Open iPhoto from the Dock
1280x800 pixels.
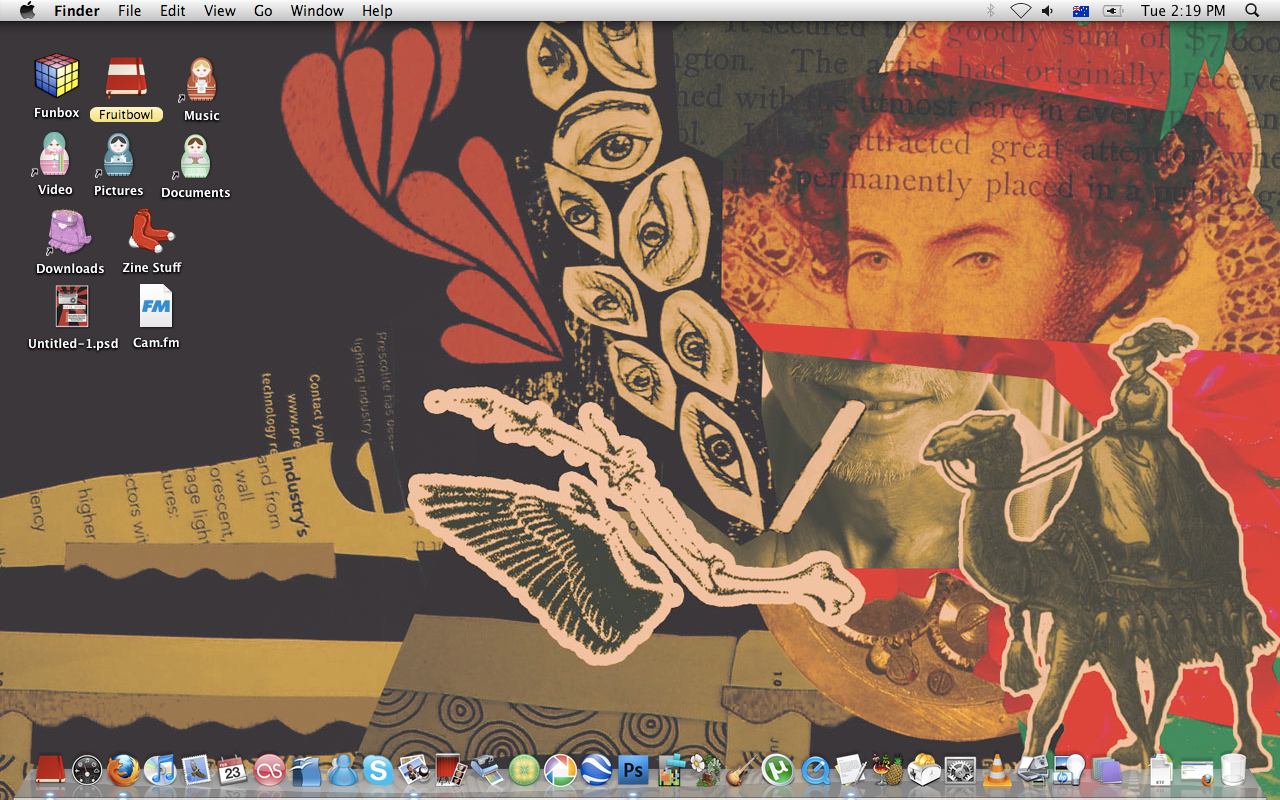(x=414, y=770)
